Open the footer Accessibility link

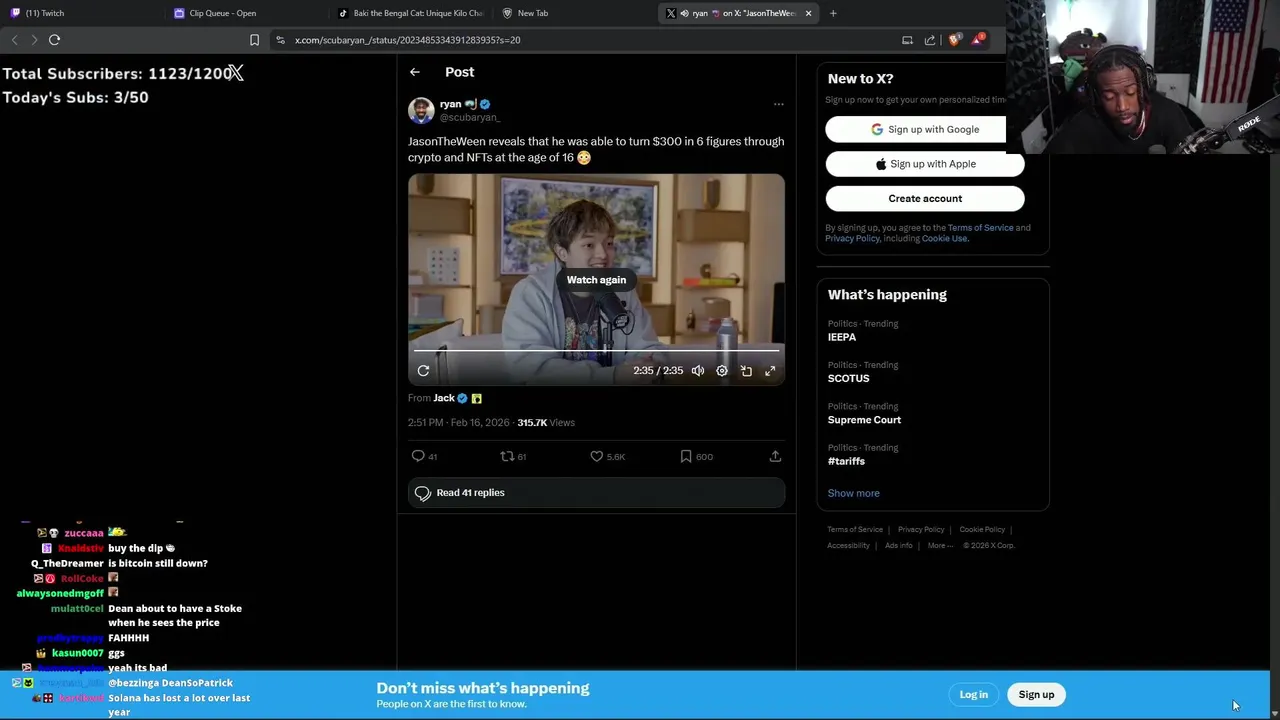(848, 546)
